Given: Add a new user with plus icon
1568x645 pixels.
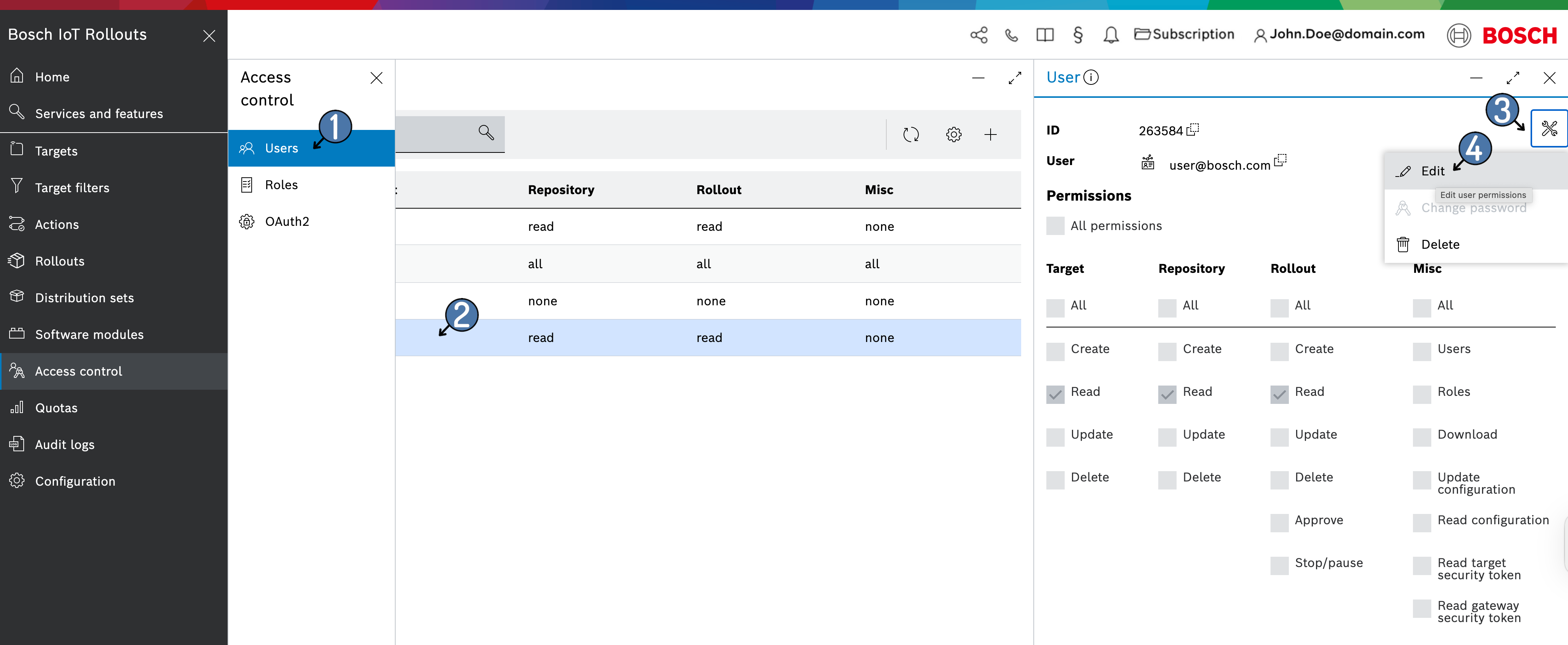Looking at the screenshot, I should 990,135.
